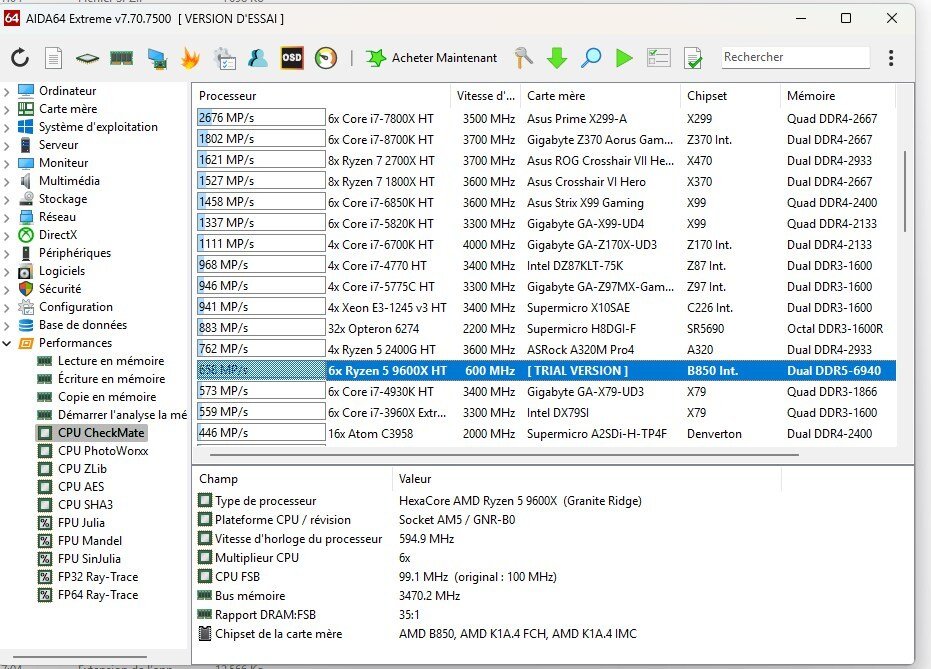Open the OSD panel icon
The image size is (931, 669).
(x=292, y=58)
